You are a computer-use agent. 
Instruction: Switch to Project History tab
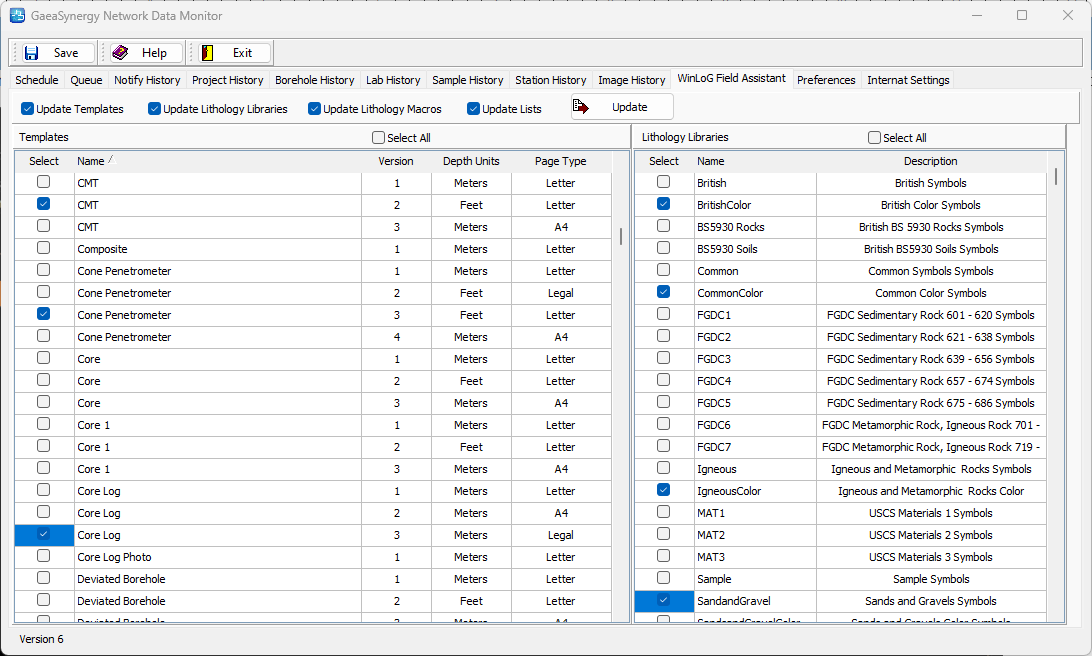tap(228, 80)
